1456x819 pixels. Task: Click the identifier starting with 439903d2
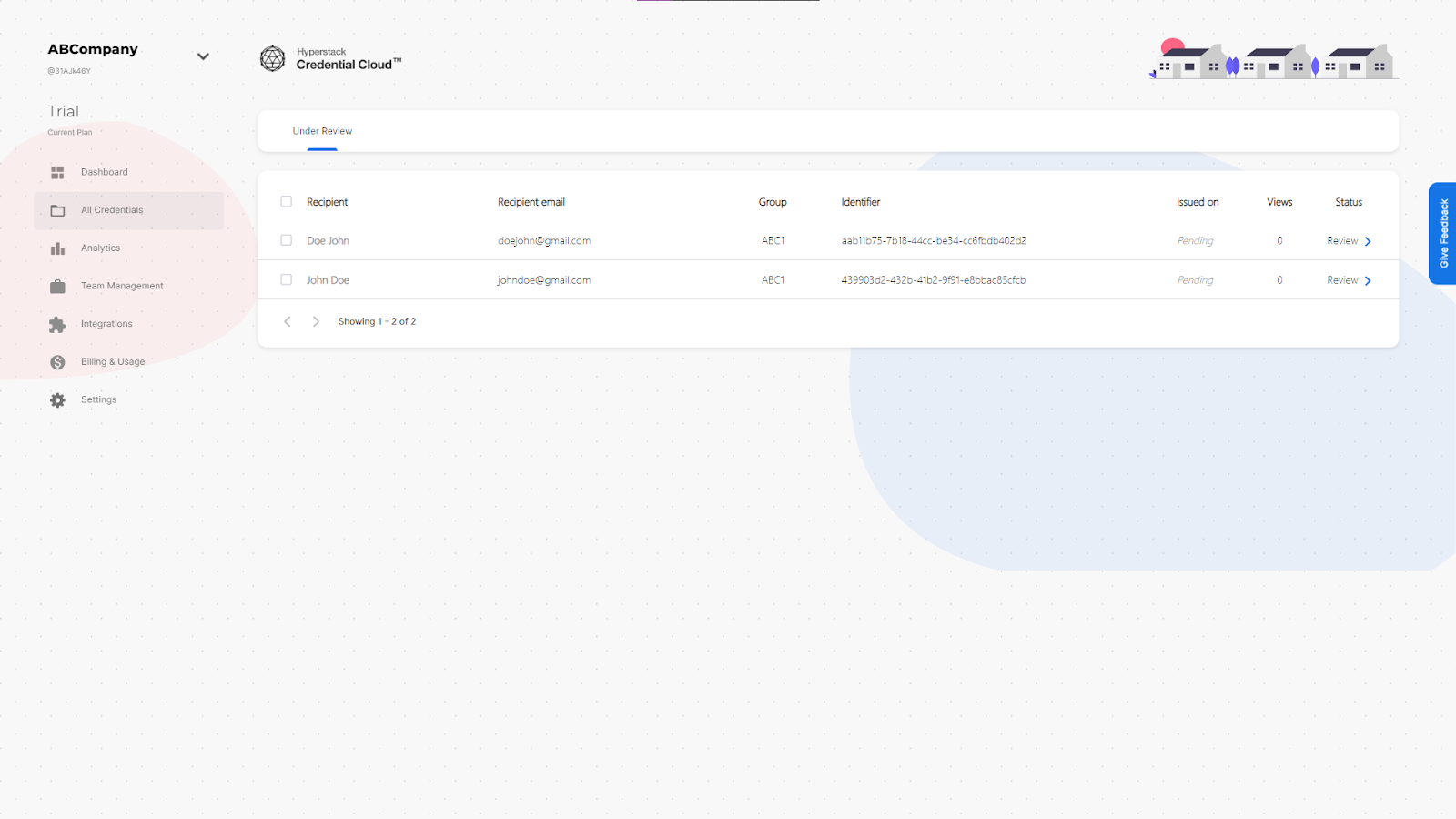click(934, 280)
